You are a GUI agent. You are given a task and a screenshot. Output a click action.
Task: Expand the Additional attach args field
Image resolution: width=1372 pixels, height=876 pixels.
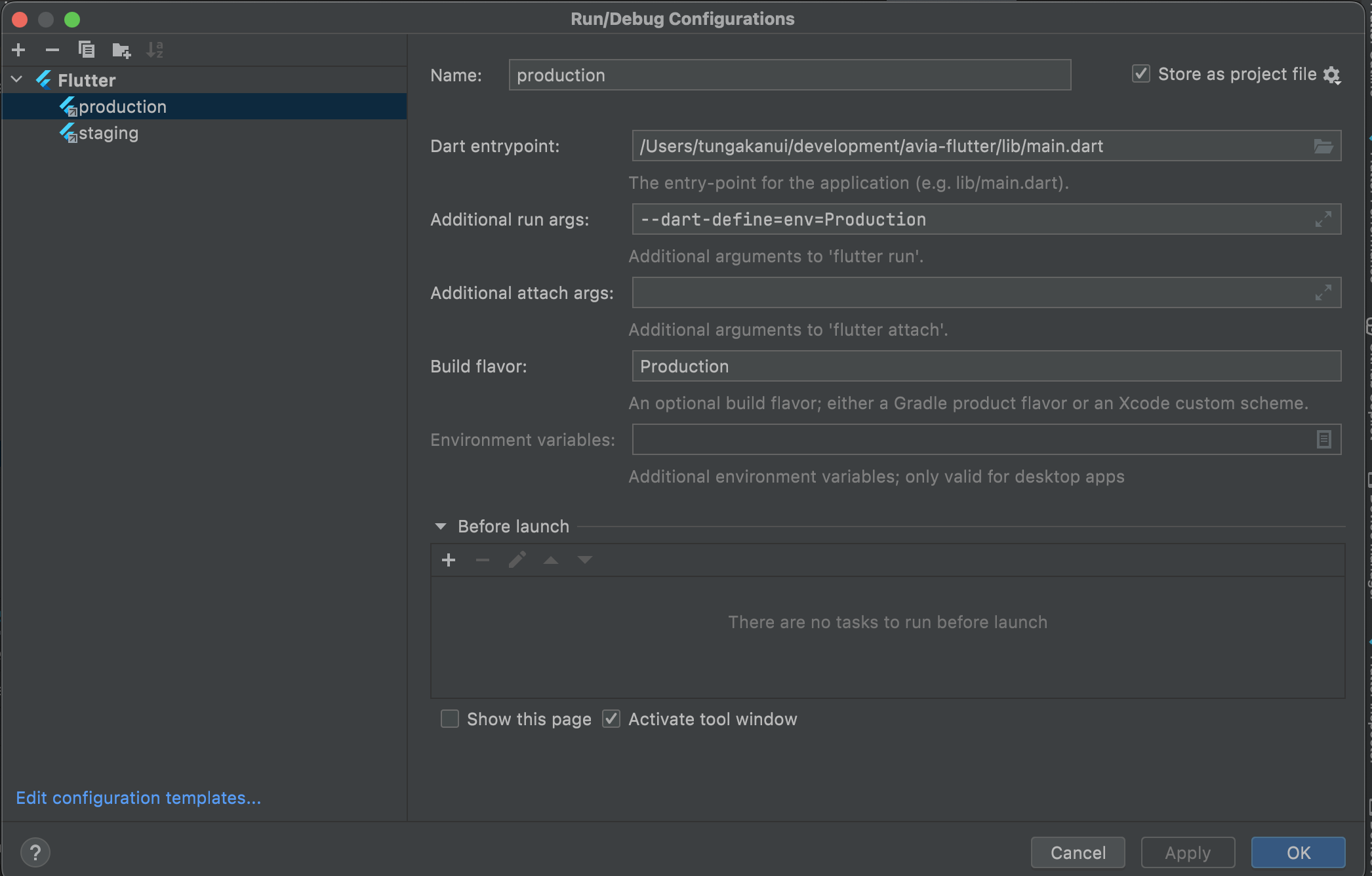1323,293
